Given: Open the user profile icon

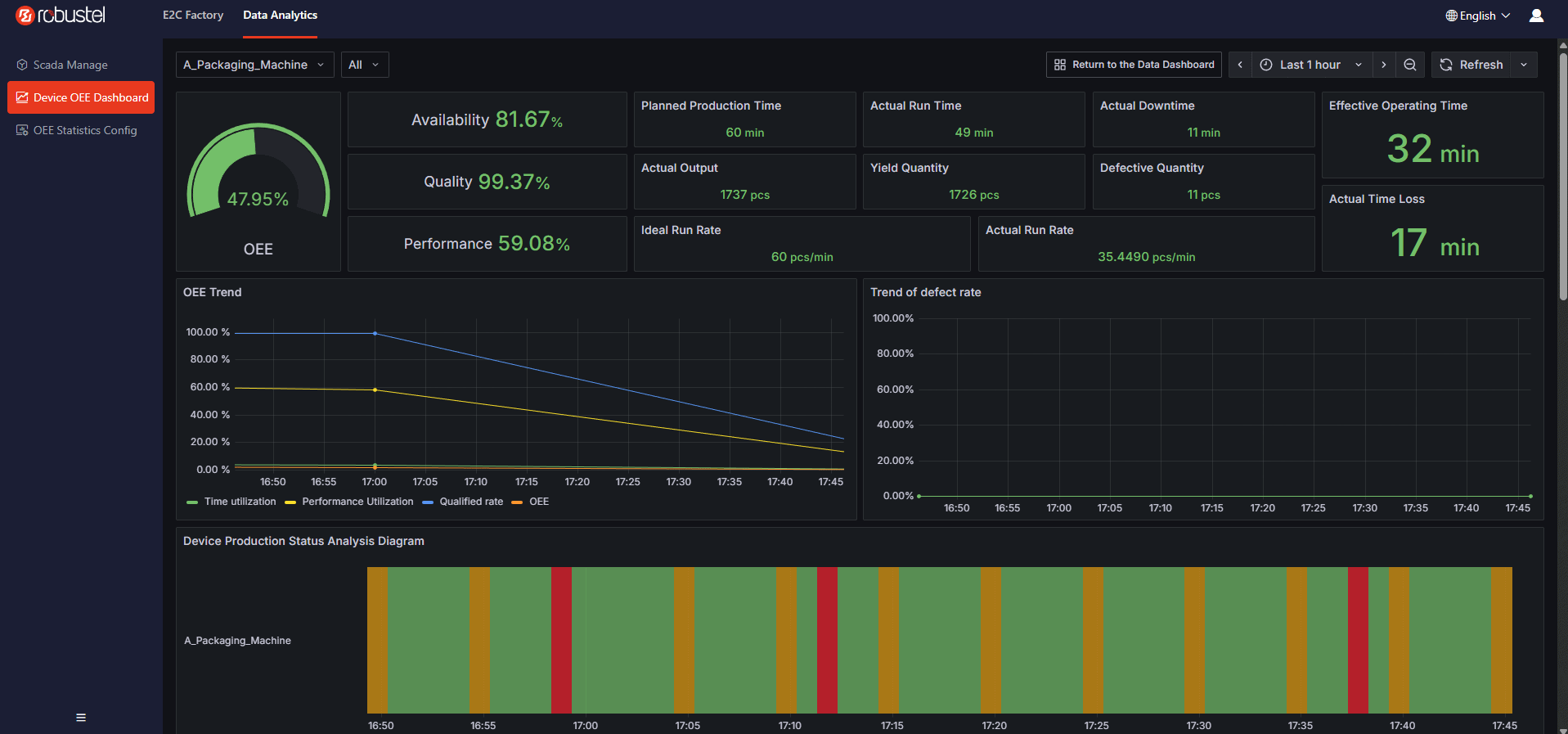Looking at the screenshot, I should pyautogui.click(x=1536, y=16).
